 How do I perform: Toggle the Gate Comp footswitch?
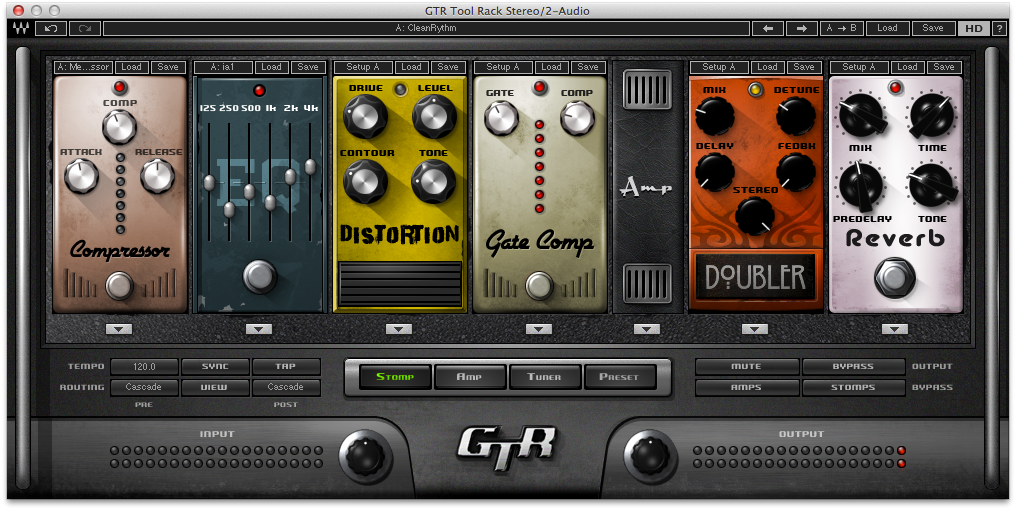point(539,286)
